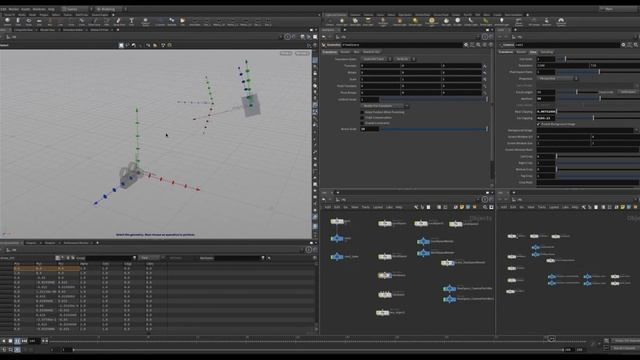Open the spreadsheet Attributes dropdown arrow

coord(263,258)
